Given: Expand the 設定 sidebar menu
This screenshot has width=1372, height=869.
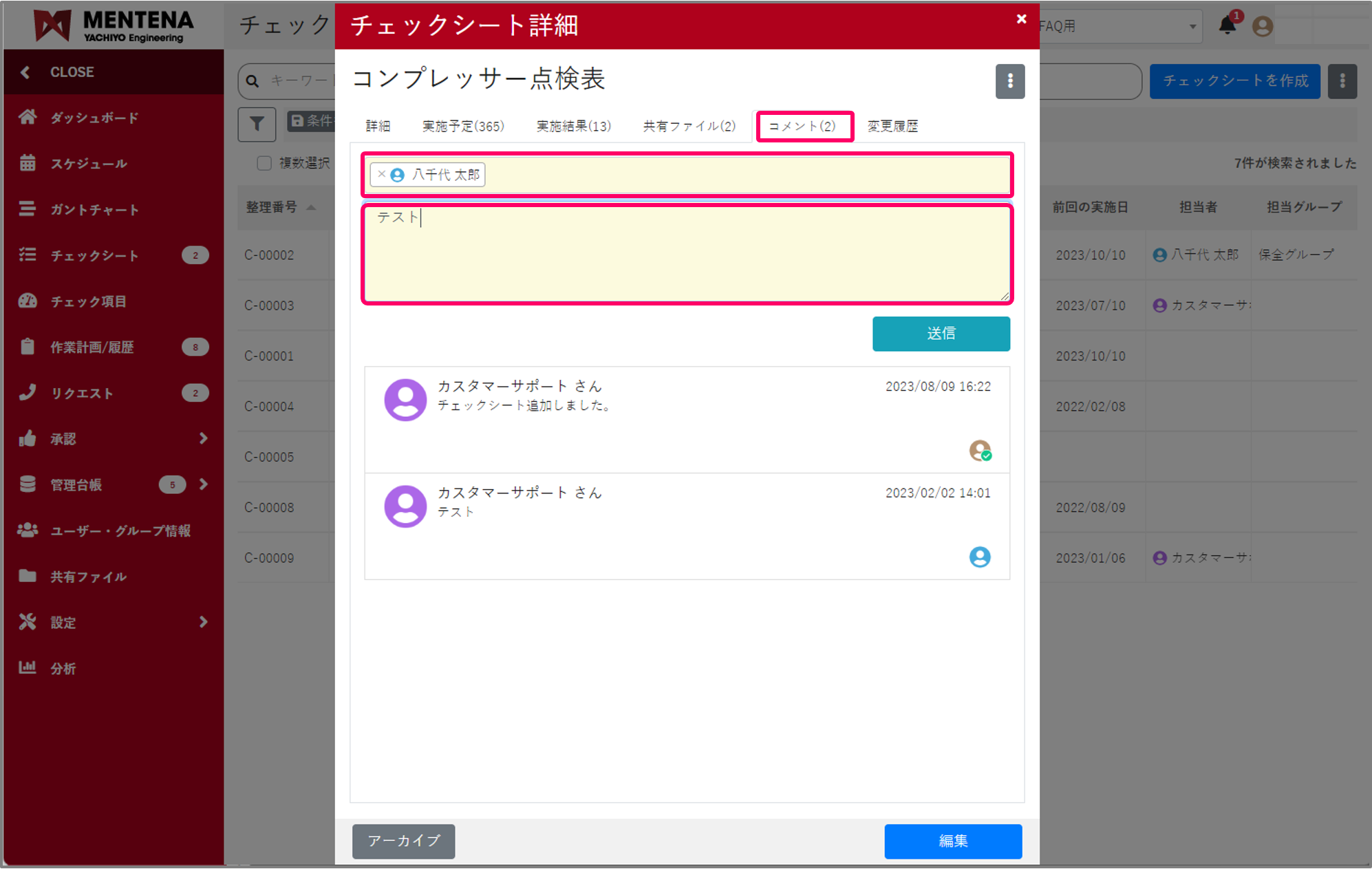Looking at the screenshot, I should 63,622.
